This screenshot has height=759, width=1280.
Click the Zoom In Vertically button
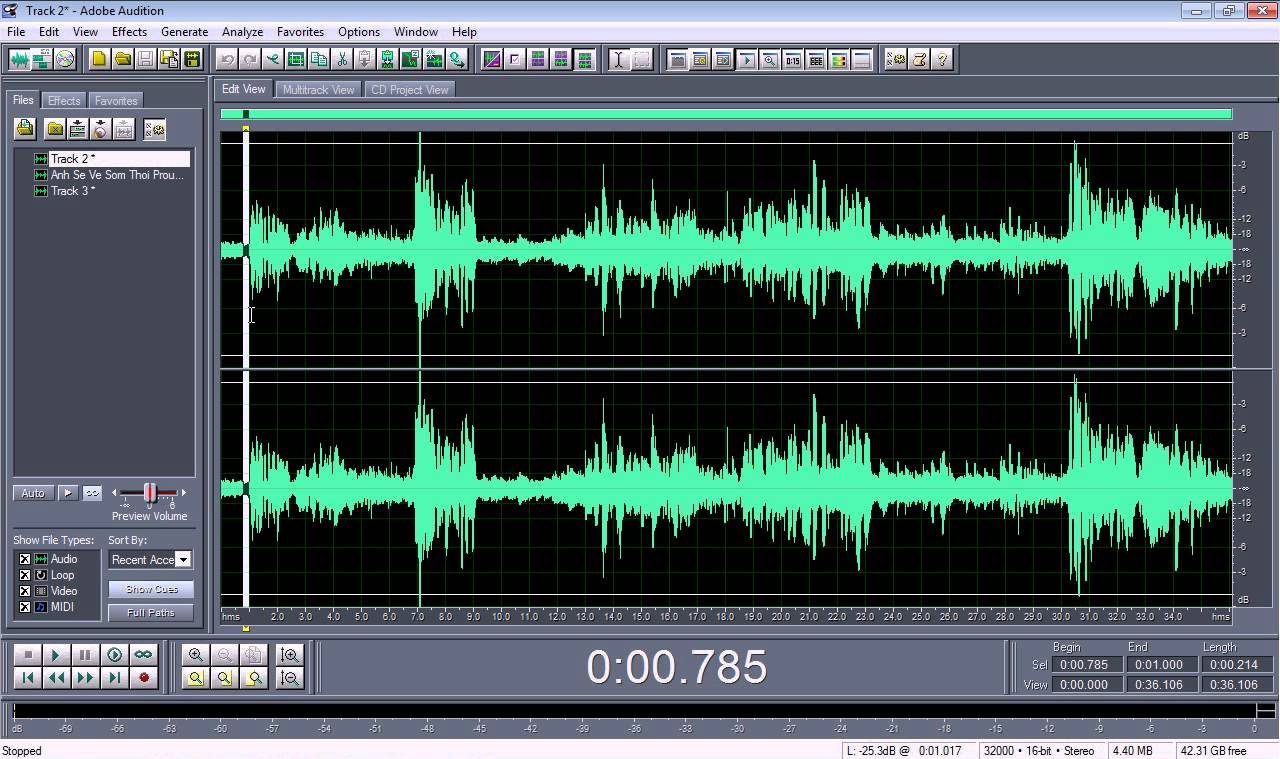click(290, 655)
